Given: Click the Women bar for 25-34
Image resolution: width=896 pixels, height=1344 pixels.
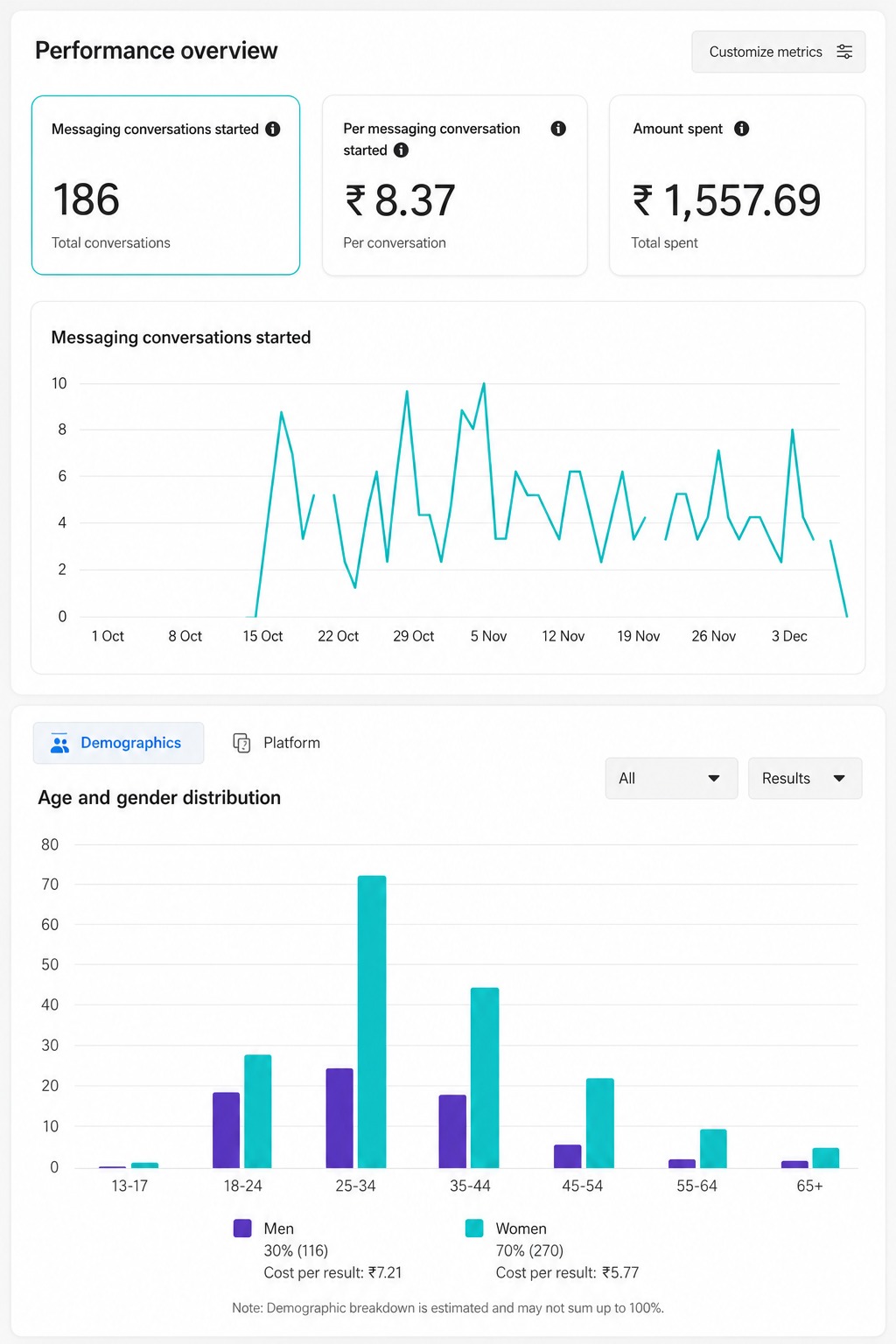Looking at the screenshot, I should [372, 1021].
